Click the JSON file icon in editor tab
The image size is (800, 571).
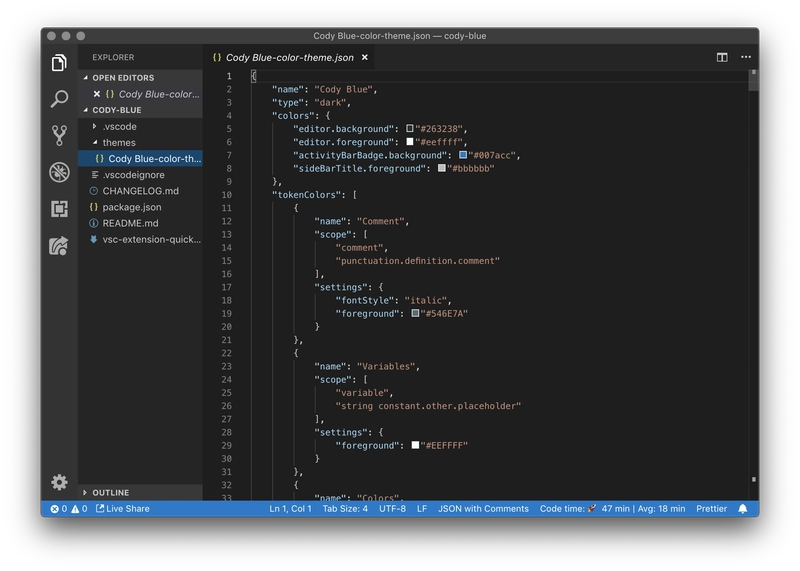(217, 57)
